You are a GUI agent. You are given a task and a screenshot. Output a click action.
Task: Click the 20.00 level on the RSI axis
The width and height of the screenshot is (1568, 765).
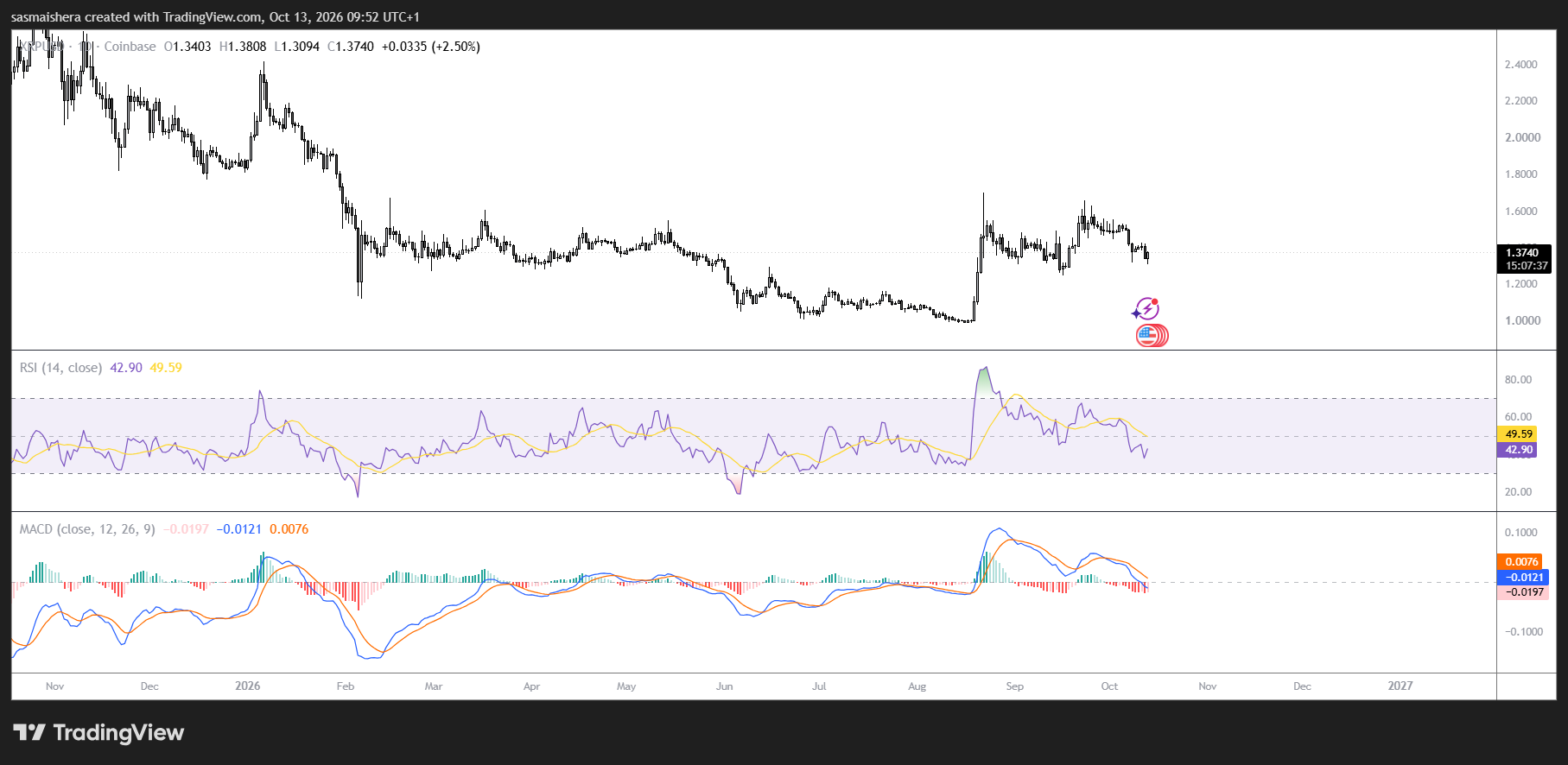click(1518, 492)
